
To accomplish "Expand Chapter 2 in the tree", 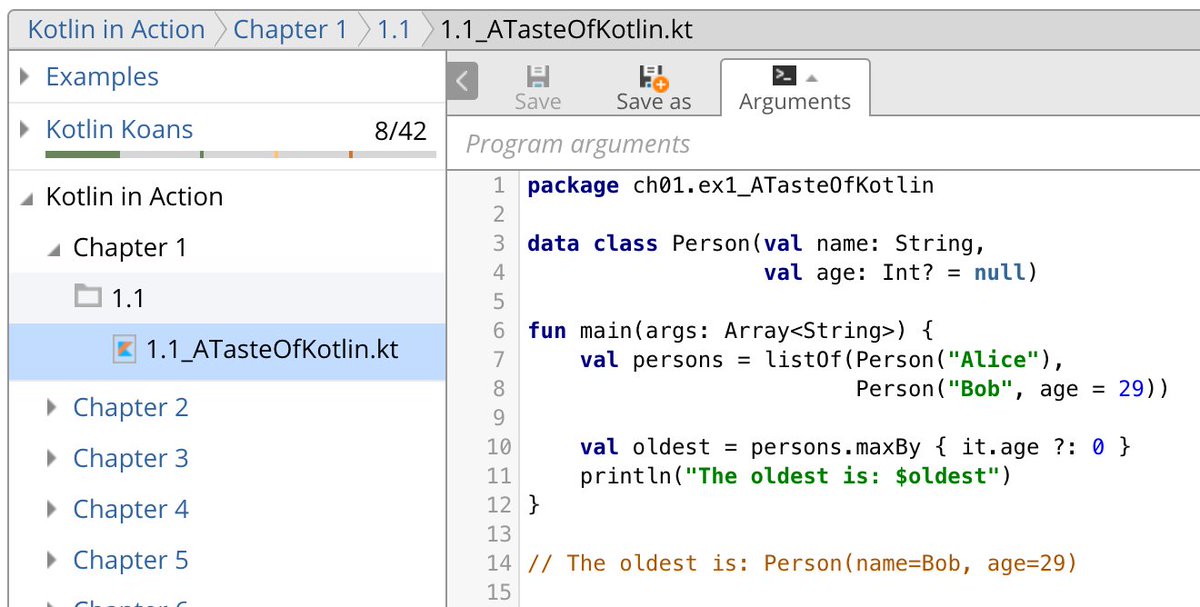I will click(53, 408).
